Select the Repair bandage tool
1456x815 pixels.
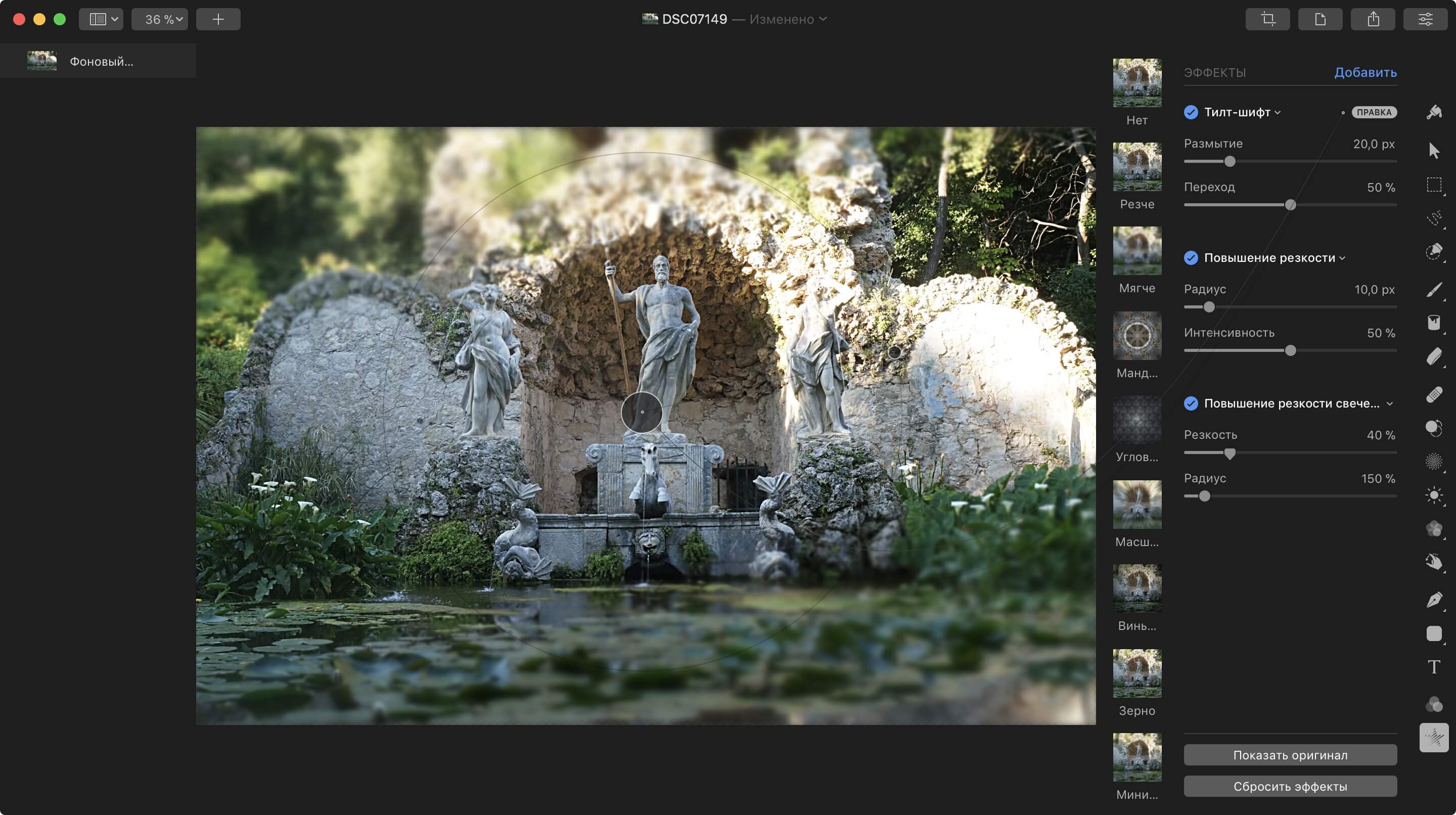1434,394
